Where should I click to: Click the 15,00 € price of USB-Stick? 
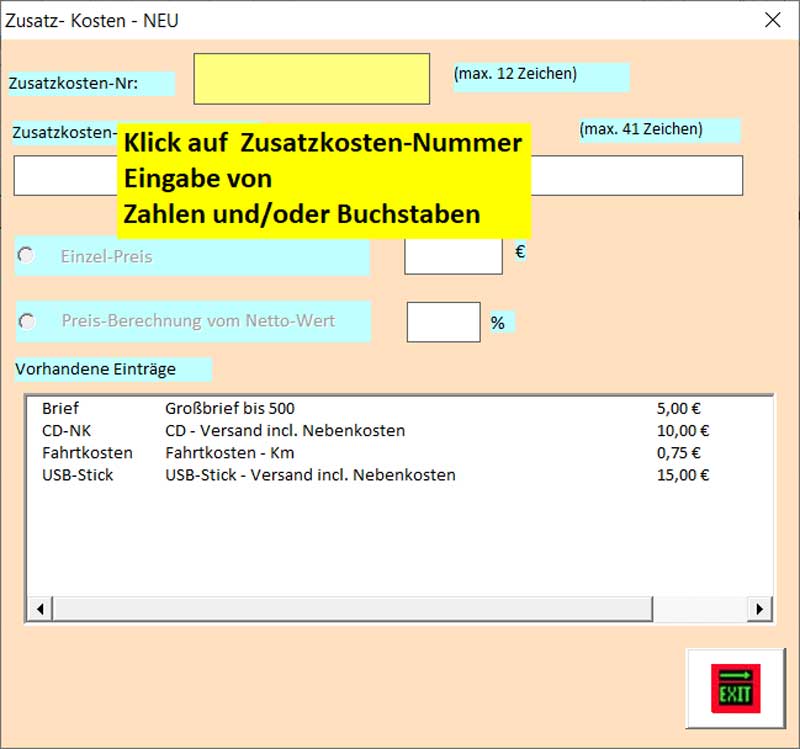tap(682, 475)
